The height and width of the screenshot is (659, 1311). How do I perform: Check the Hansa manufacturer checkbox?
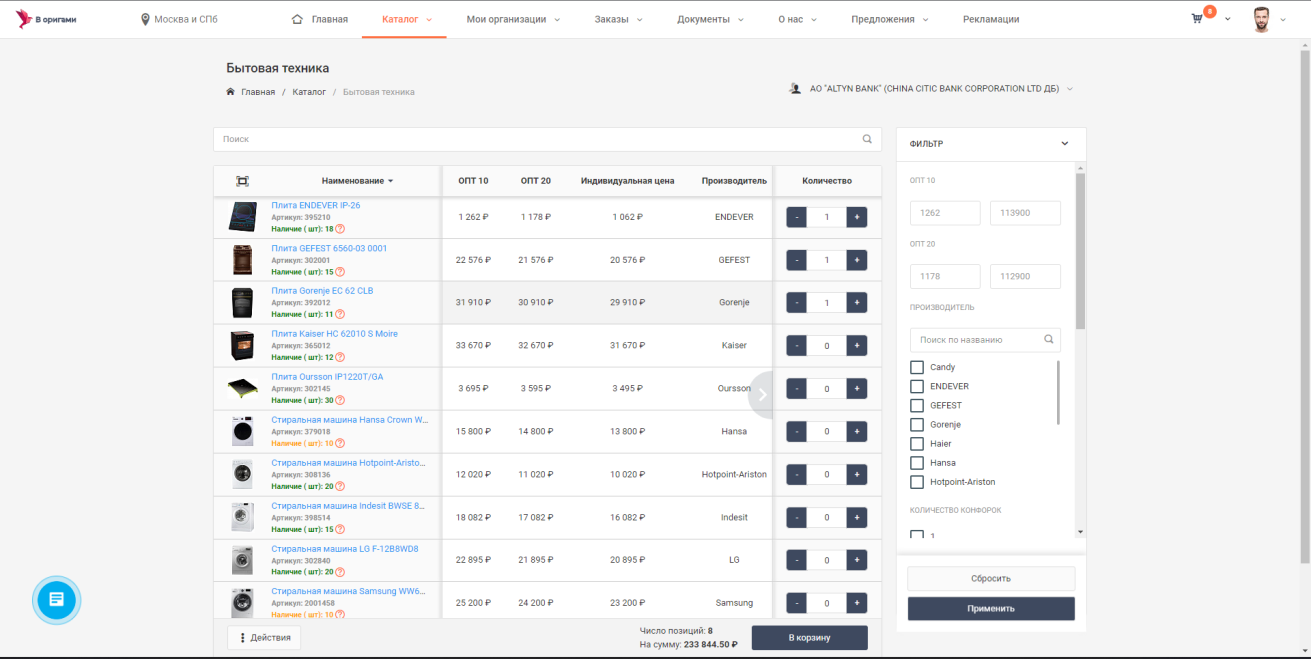(917, 463)
